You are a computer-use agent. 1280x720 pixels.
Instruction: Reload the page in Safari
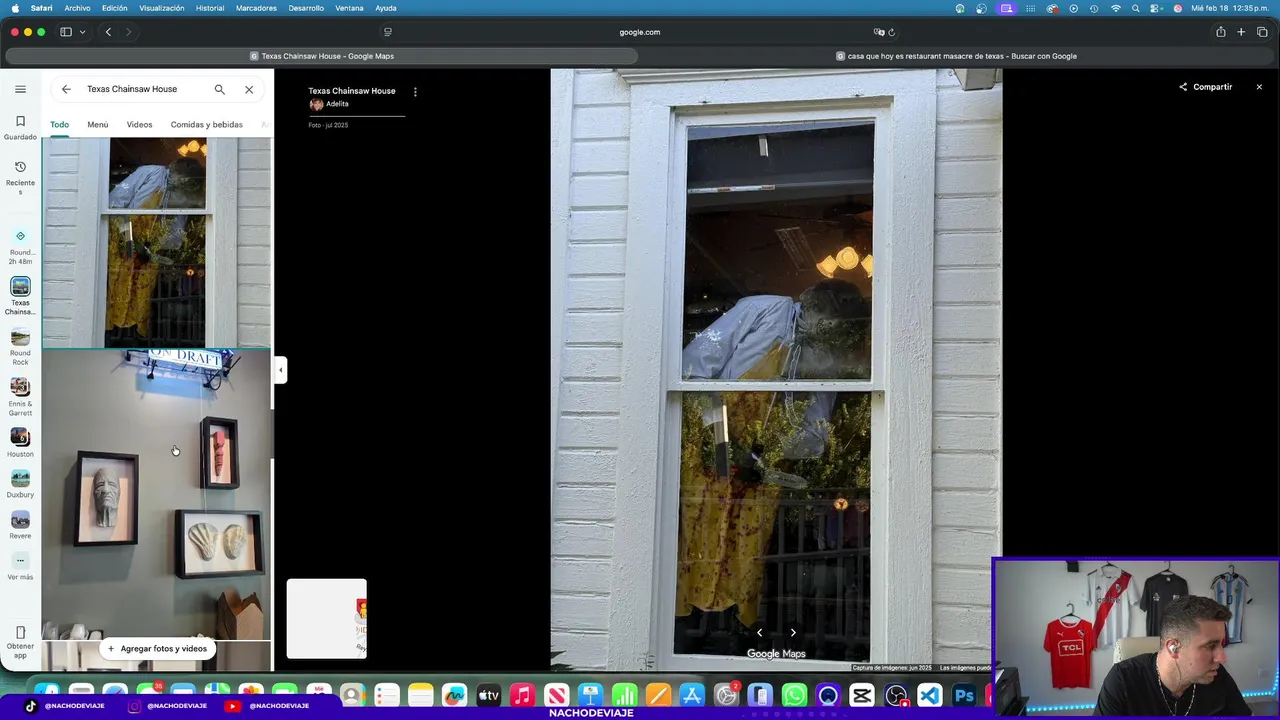(x=891, y=32)
